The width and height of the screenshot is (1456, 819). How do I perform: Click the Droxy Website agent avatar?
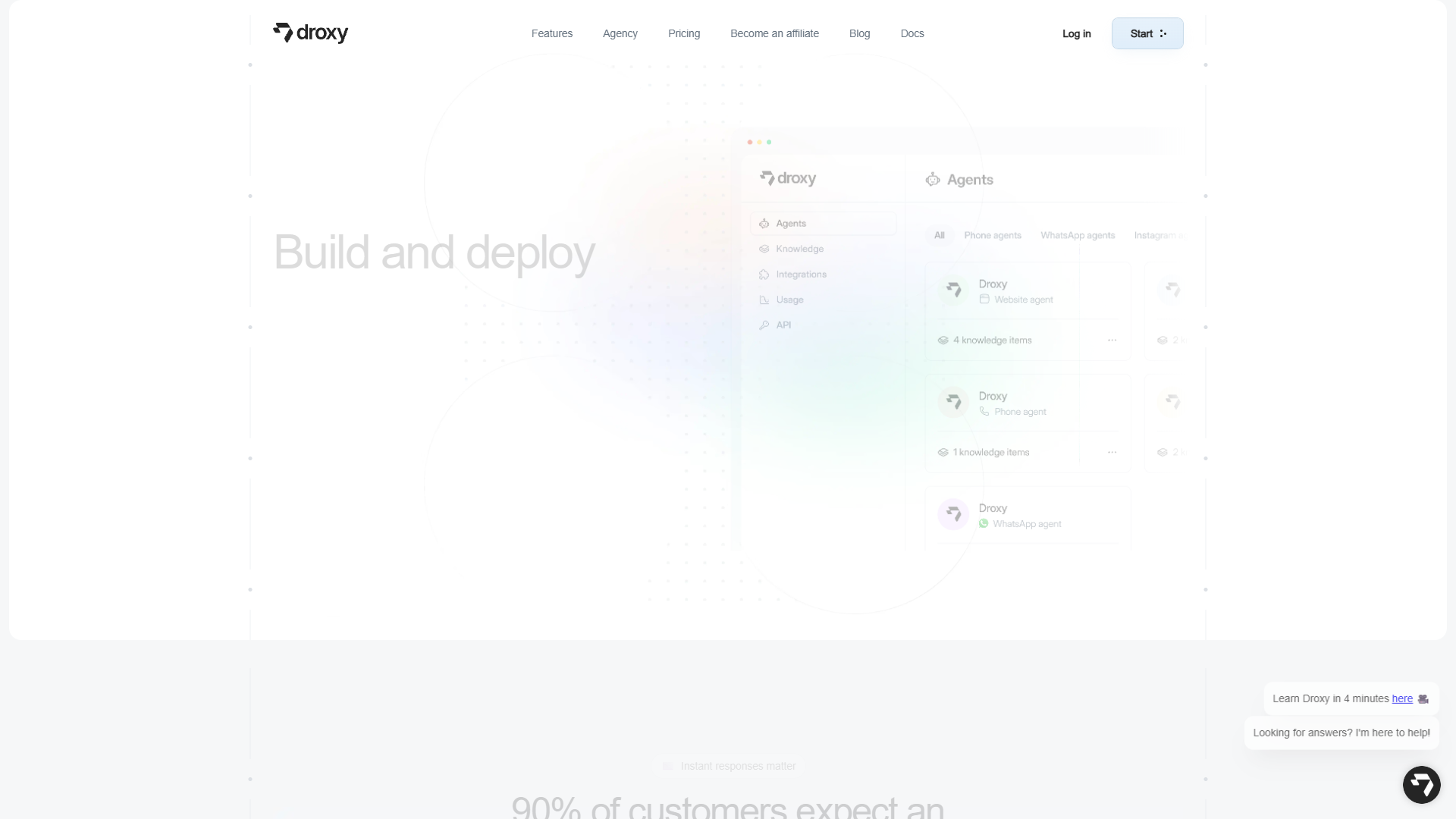click(953, 290)
